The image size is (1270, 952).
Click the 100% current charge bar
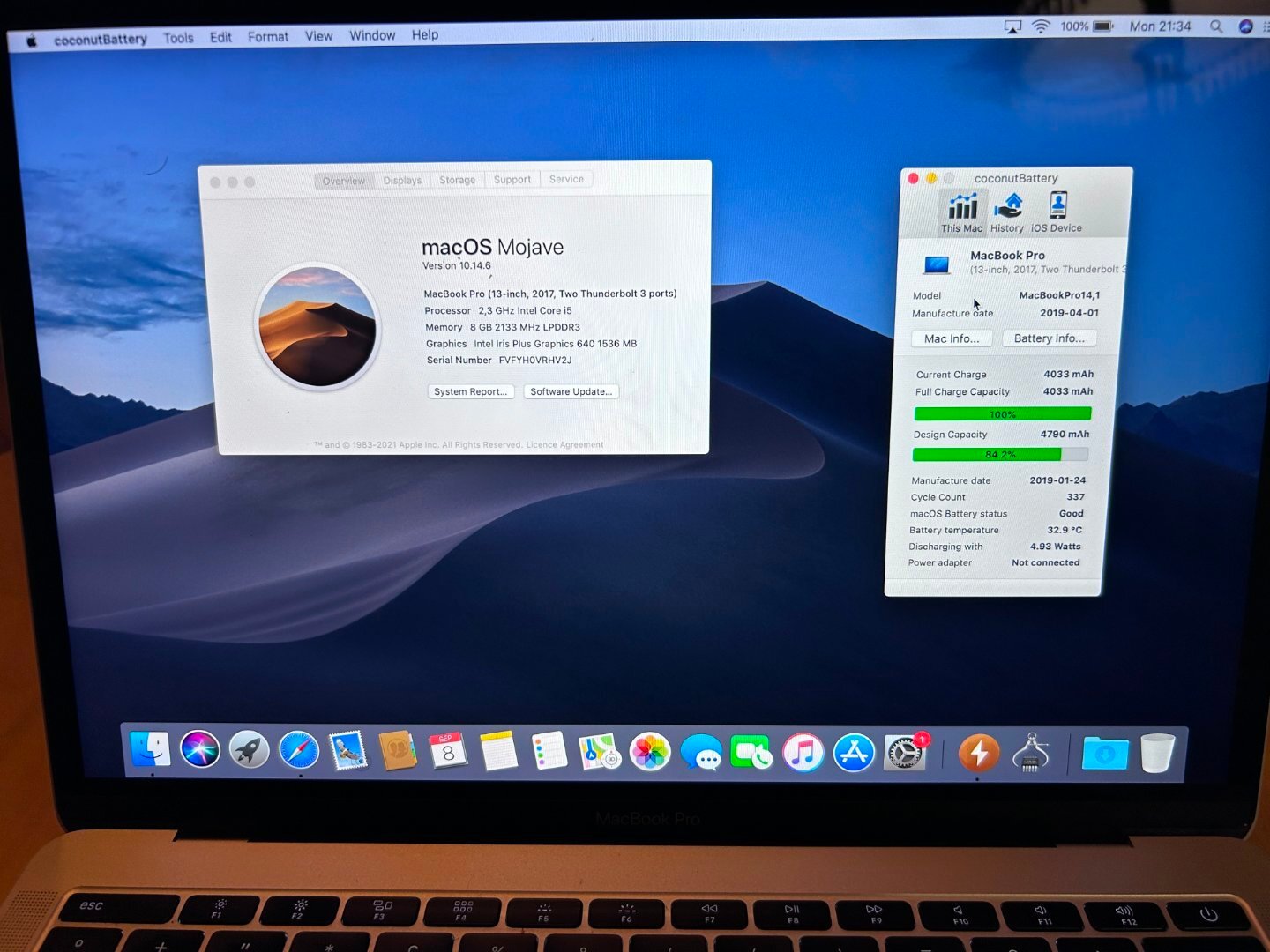pyautogui.click(x=1003, y=414)
